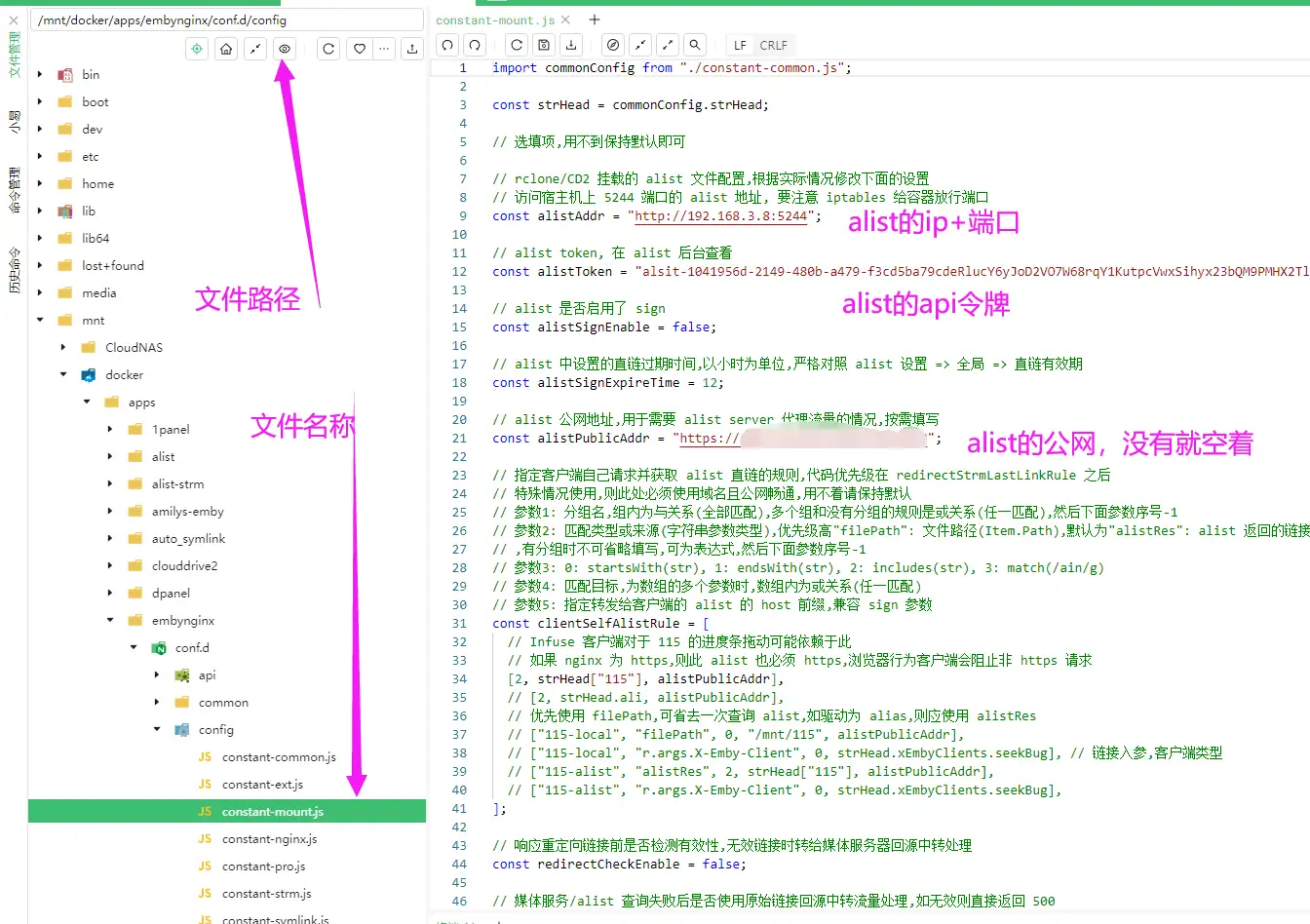Click the redo icon
Screen dimensions: 1310x924
pyautogui.click(x=474, y=44)
